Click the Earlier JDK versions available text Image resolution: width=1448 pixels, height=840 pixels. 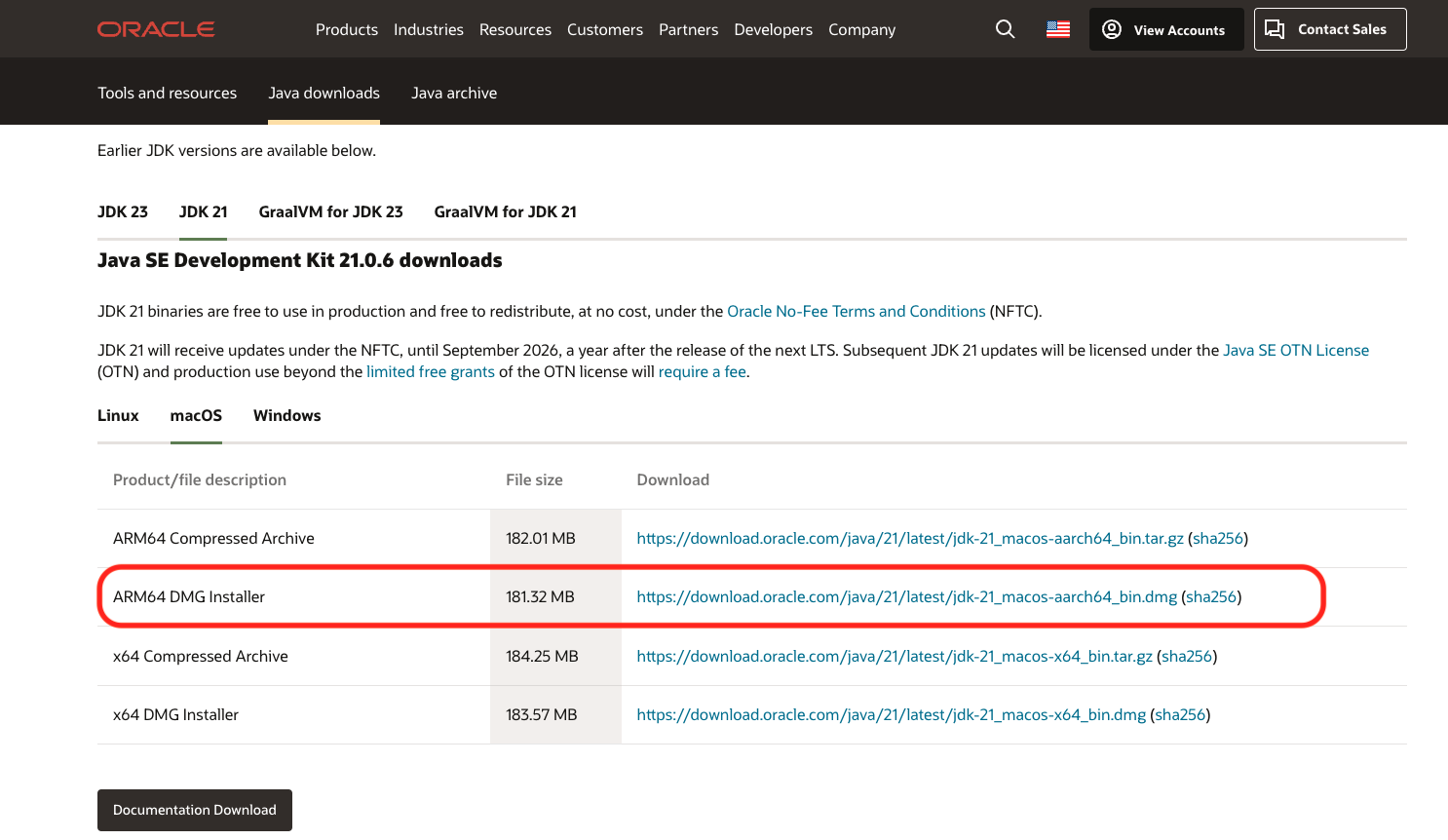pyautogui.click(x=237, y=150)
